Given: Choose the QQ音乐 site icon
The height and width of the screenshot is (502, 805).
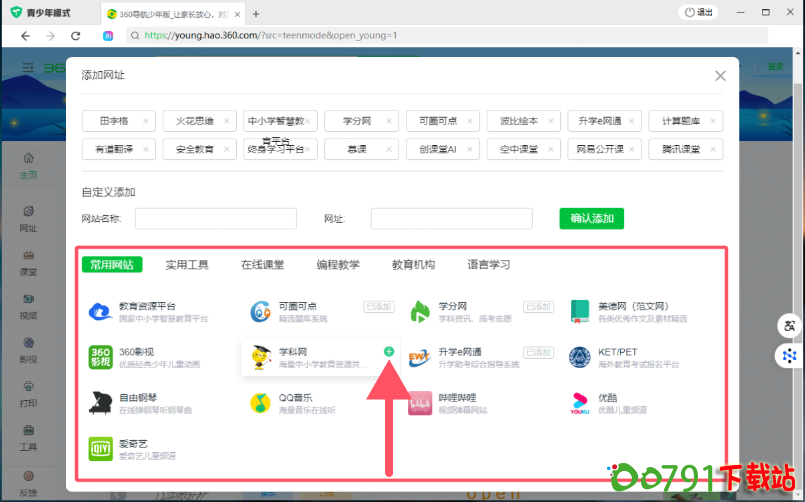Looking at the screenshot, I should pyautogui.click(x=261, y=402).
